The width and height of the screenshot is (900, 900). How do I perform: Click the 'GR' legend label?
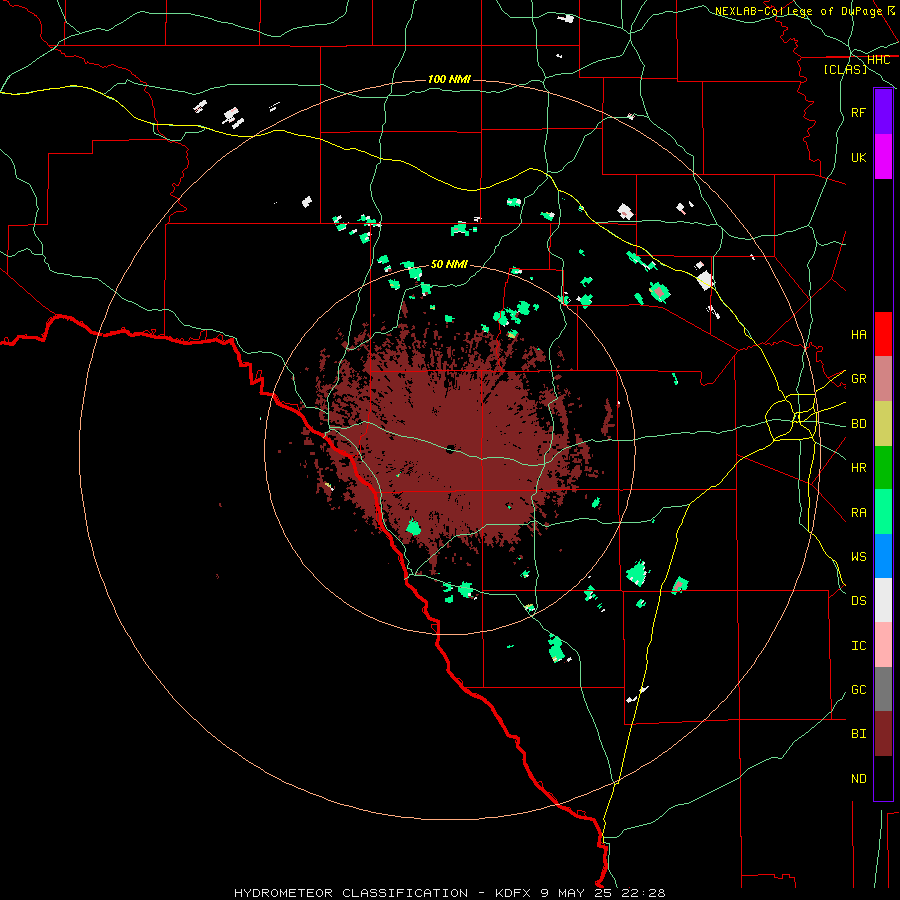pos(858,379)
